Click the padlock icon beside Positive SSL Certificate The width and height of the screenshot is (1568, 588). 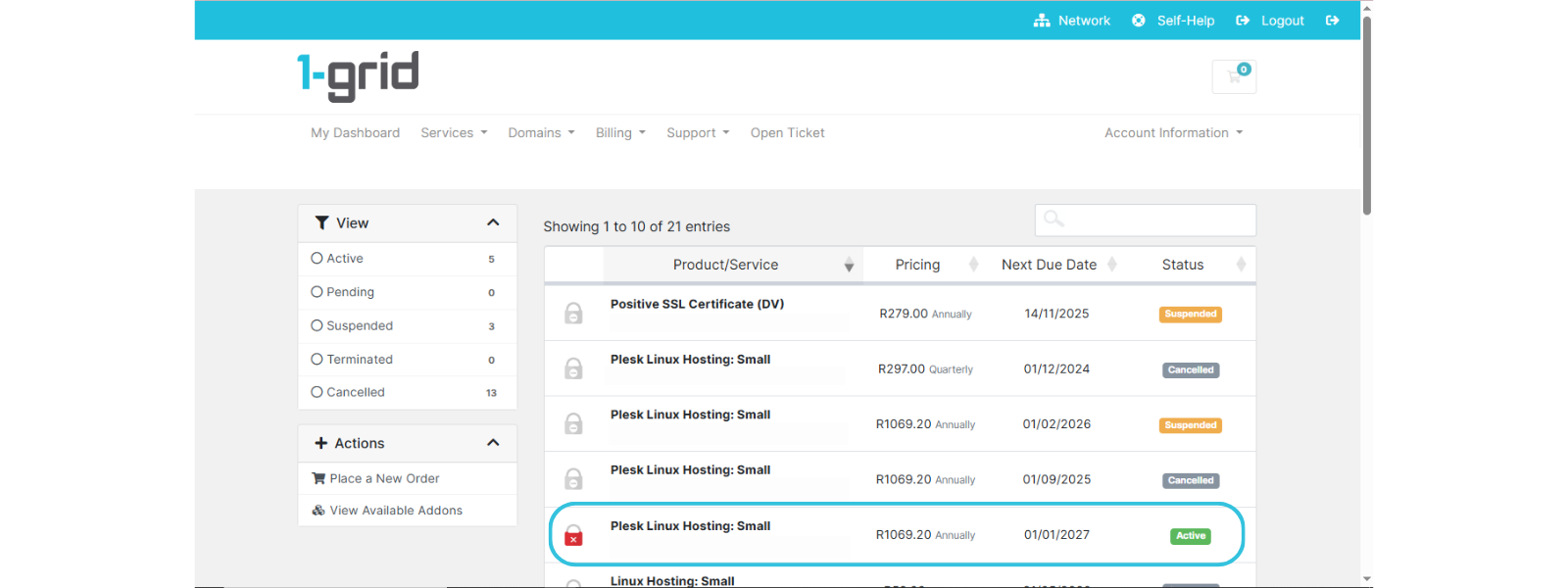tap(573, 314)
